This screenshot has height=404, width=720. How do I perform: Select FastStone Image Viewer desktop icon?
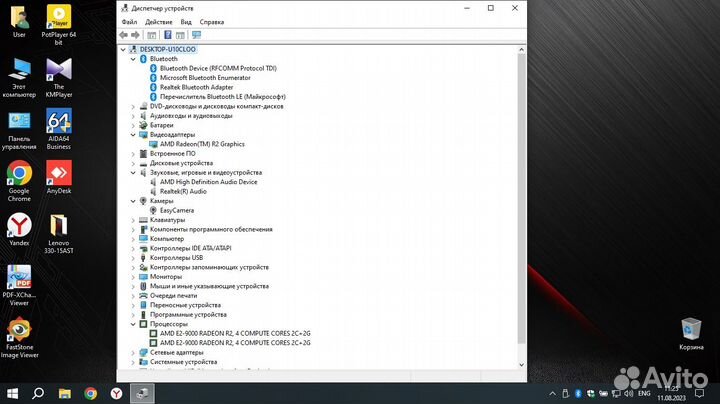click(x=19, y=337)
